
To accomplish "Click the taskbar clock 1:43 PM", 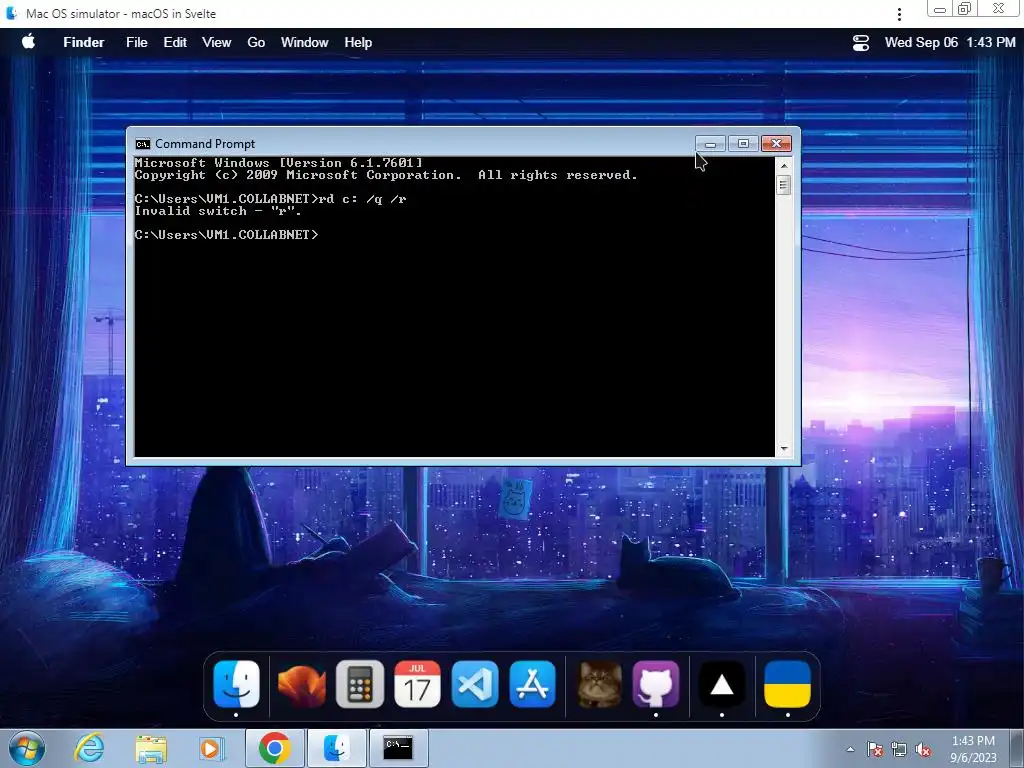I will pyautogui.click(x=973, y=749).
